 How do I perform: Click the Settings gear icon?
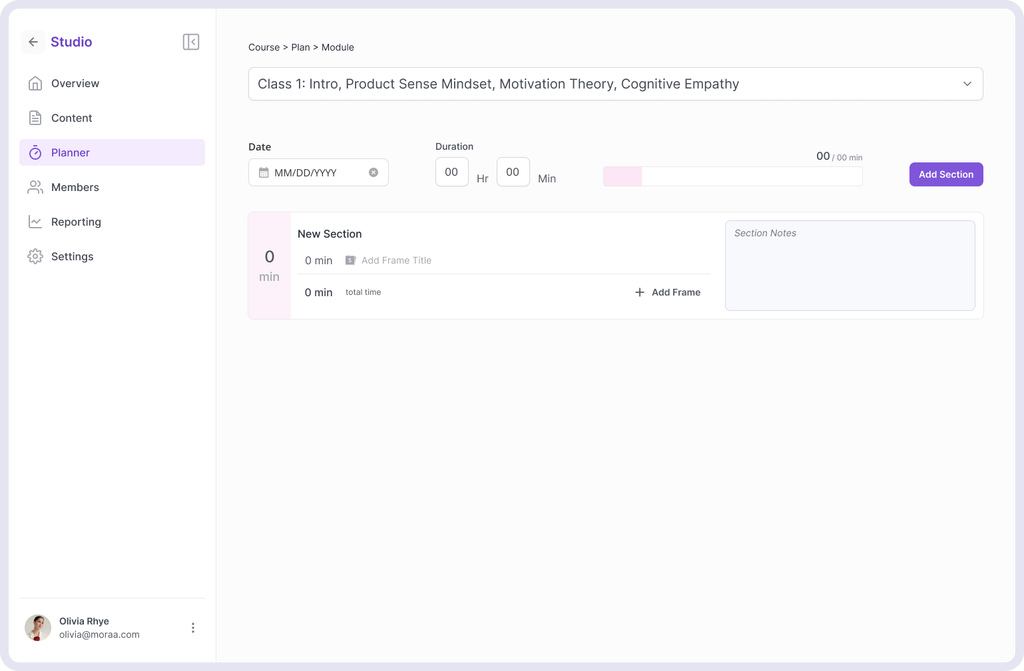pyautogui.click(x=35, y=256)
